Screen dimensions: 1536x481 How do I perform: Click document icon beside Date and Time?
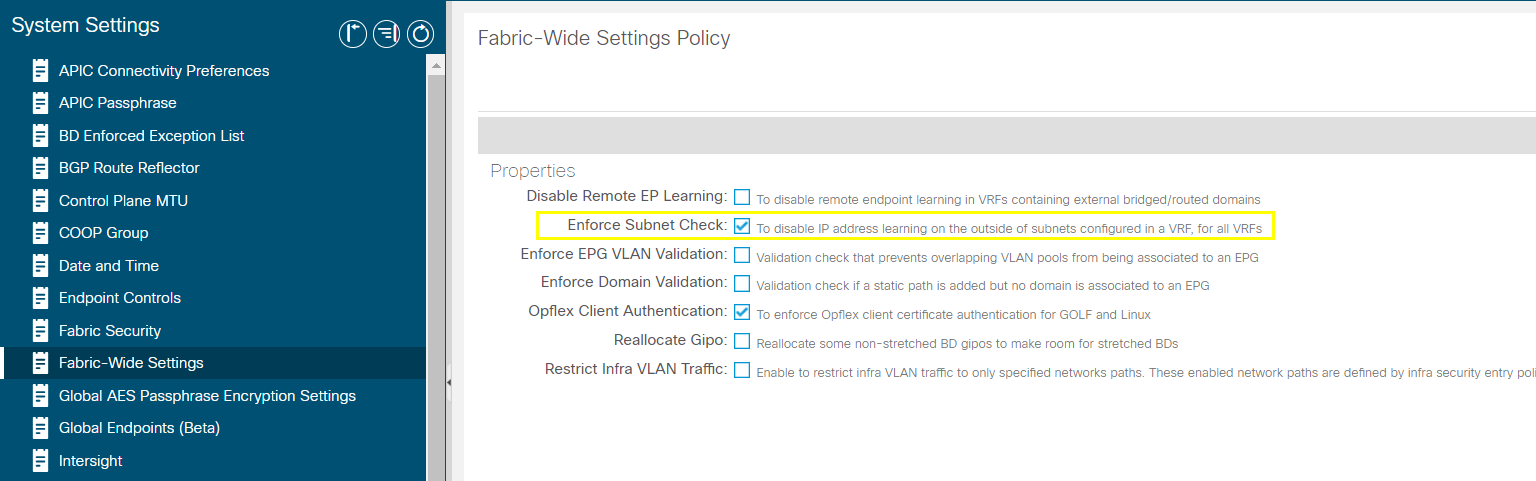[x=41, y=266]
